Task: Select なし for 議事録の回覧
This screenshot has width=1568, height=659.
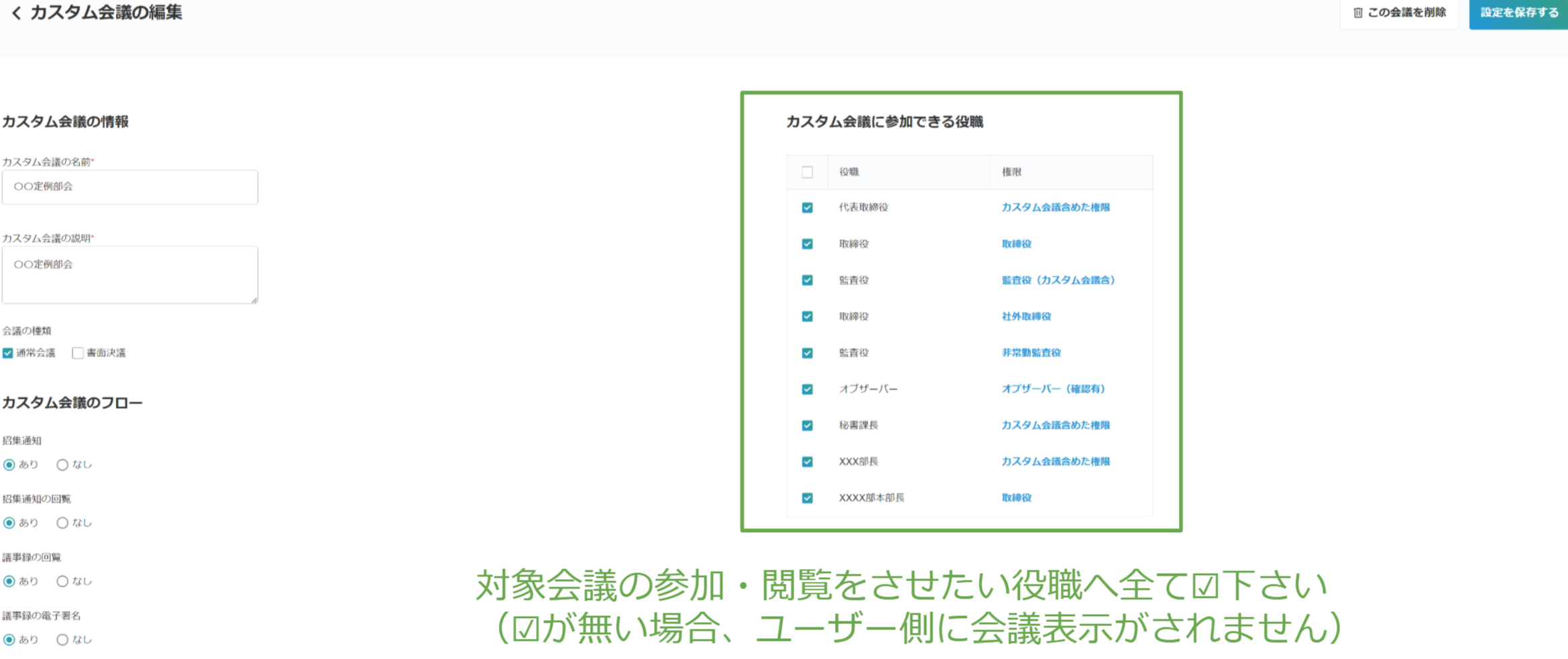Action: 62,581
